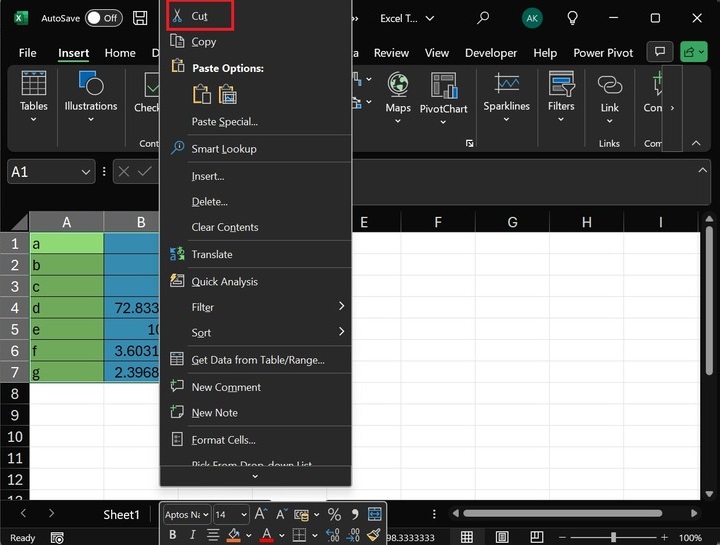Select Format Cells... menu entry
The image size is (720, 545).
point(223,440)
